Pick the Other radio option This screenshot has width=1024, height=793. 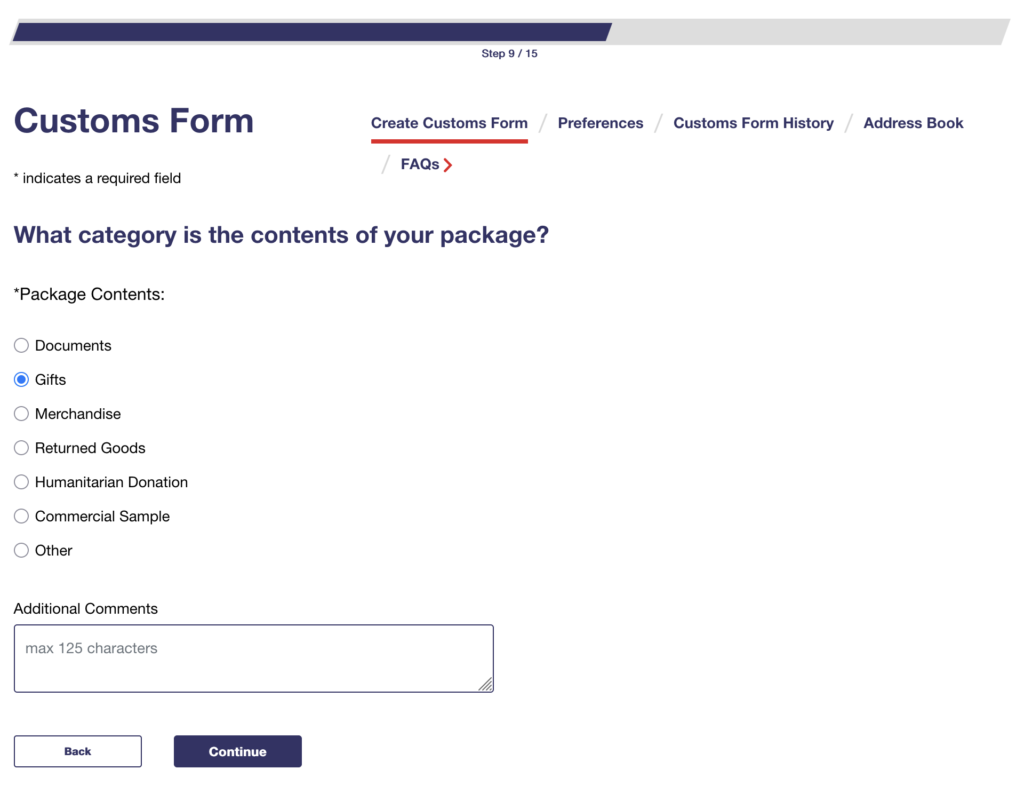click(x=21, y=550)
